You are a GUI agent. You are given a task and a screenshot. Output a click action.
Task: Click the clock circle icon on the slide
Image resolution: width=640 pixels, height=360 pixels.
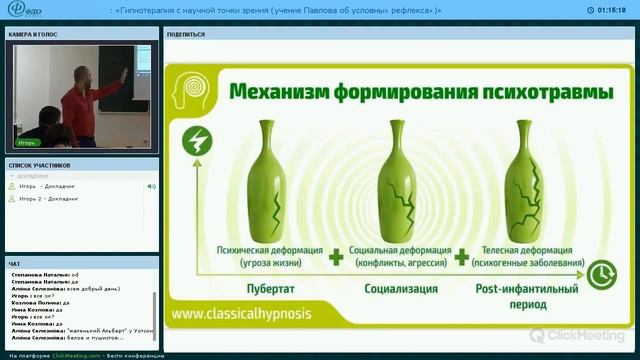(x=602, y=275)
